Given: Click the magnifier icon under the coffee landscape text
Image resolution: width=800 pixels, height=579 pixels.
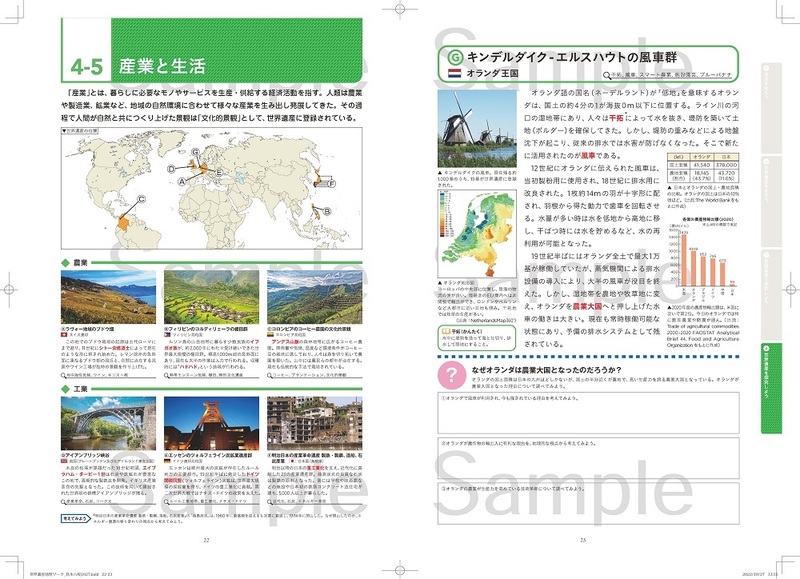Looking at the screenshot, I should [270, 375].
